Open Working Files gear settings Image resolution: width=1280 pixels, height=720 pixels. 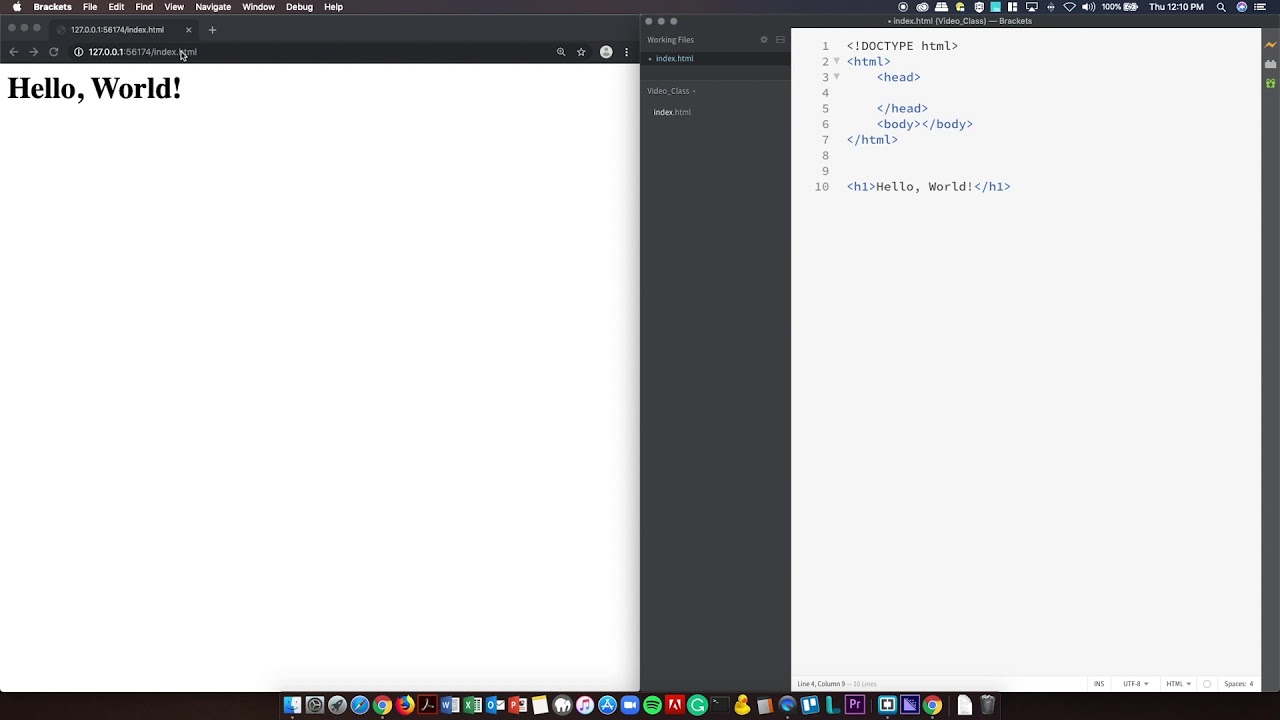pos(764,40)
